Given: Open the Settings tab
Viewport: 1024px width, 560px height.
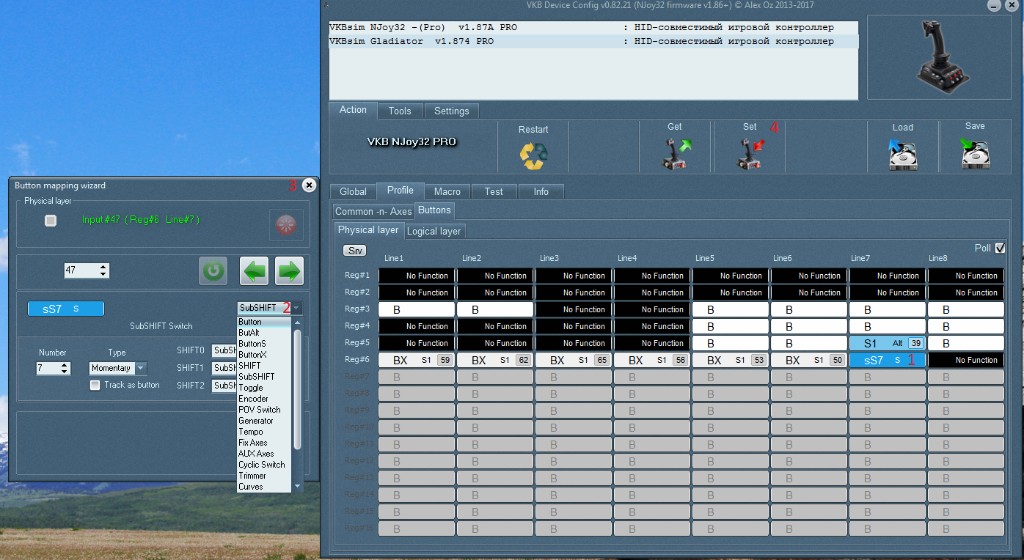Looking at the screenshot, I should tap(452, 111).
